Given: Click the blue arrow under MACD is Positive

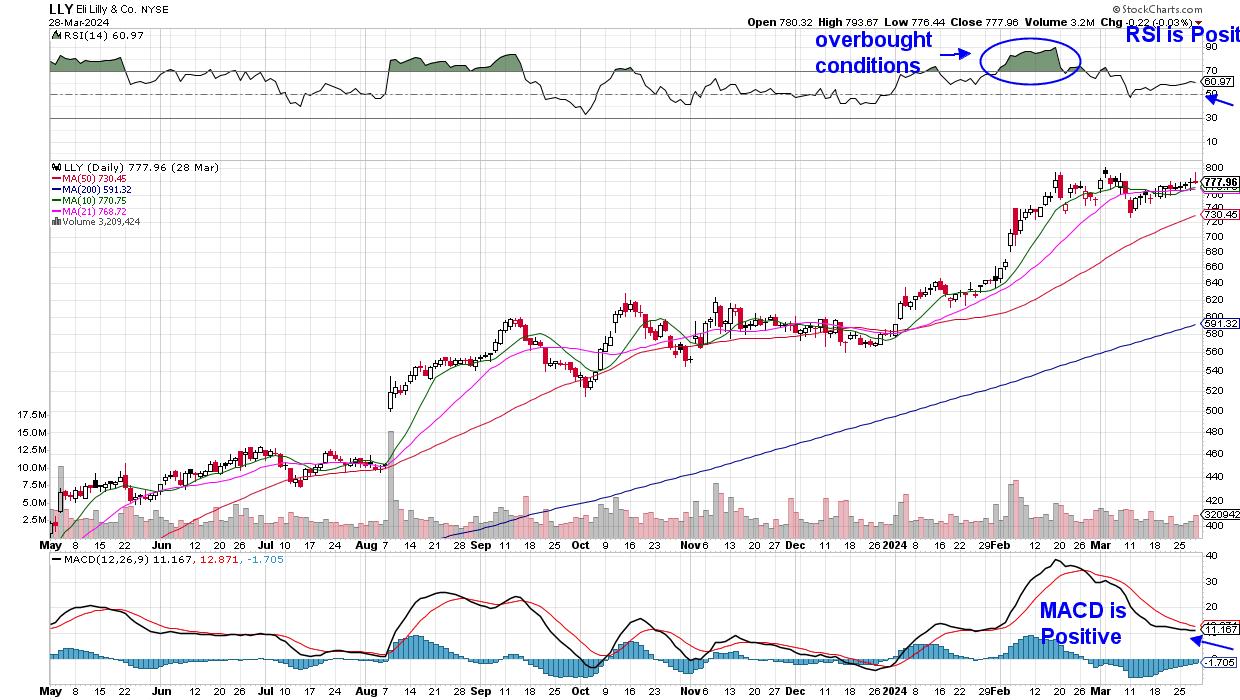Looking at the screenshot, I should pos(1218,649).
